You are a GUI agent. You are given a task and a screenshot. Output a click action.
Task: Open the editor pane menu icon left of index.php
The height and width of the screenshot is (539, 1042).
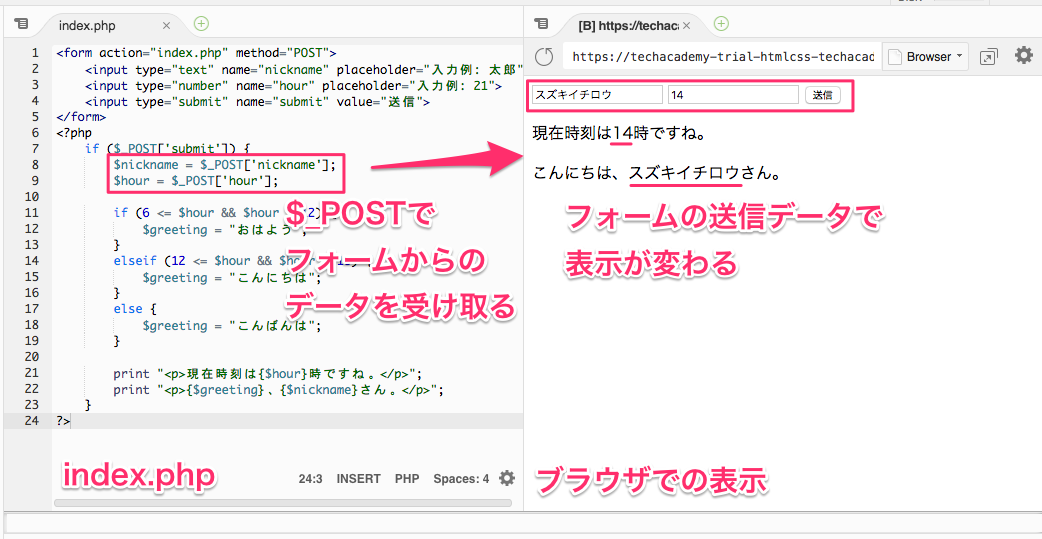coord(22,24)
